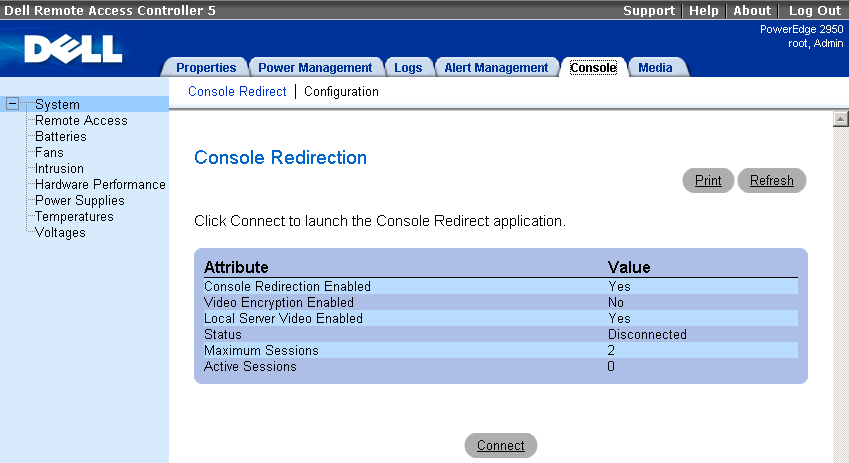
Task: Click the Disconnected status value
Action: tap(647, 334)
